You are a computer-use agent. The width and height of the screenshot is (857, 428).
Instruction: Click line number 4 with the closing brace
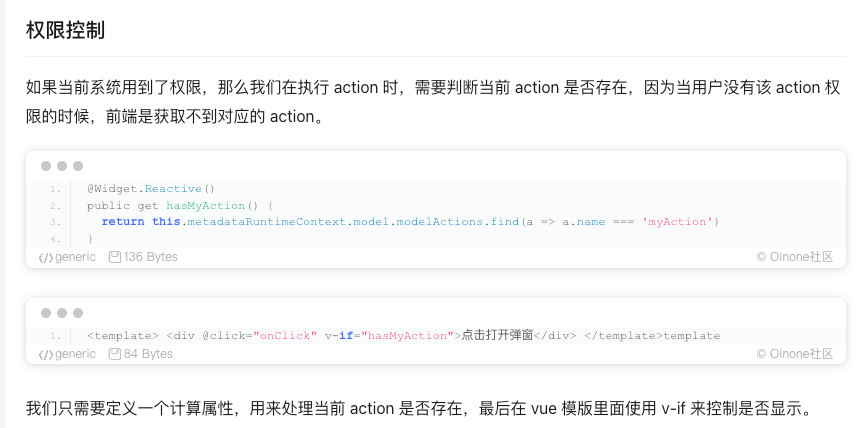pyautogui.click(x=56, y=239)
